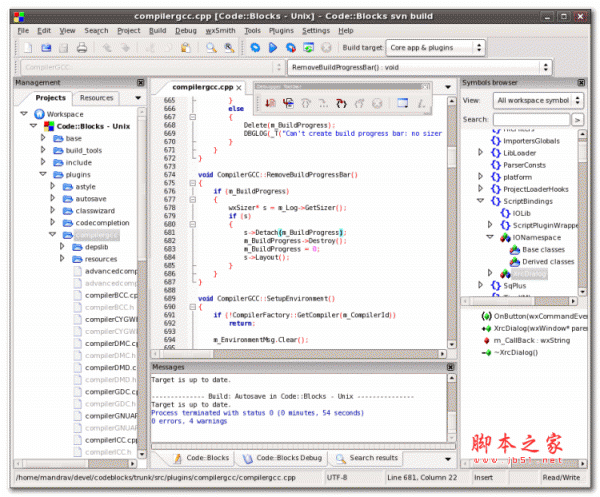Click the editor vertical scrollbar

pyautogui.click(x=452, y=223)
